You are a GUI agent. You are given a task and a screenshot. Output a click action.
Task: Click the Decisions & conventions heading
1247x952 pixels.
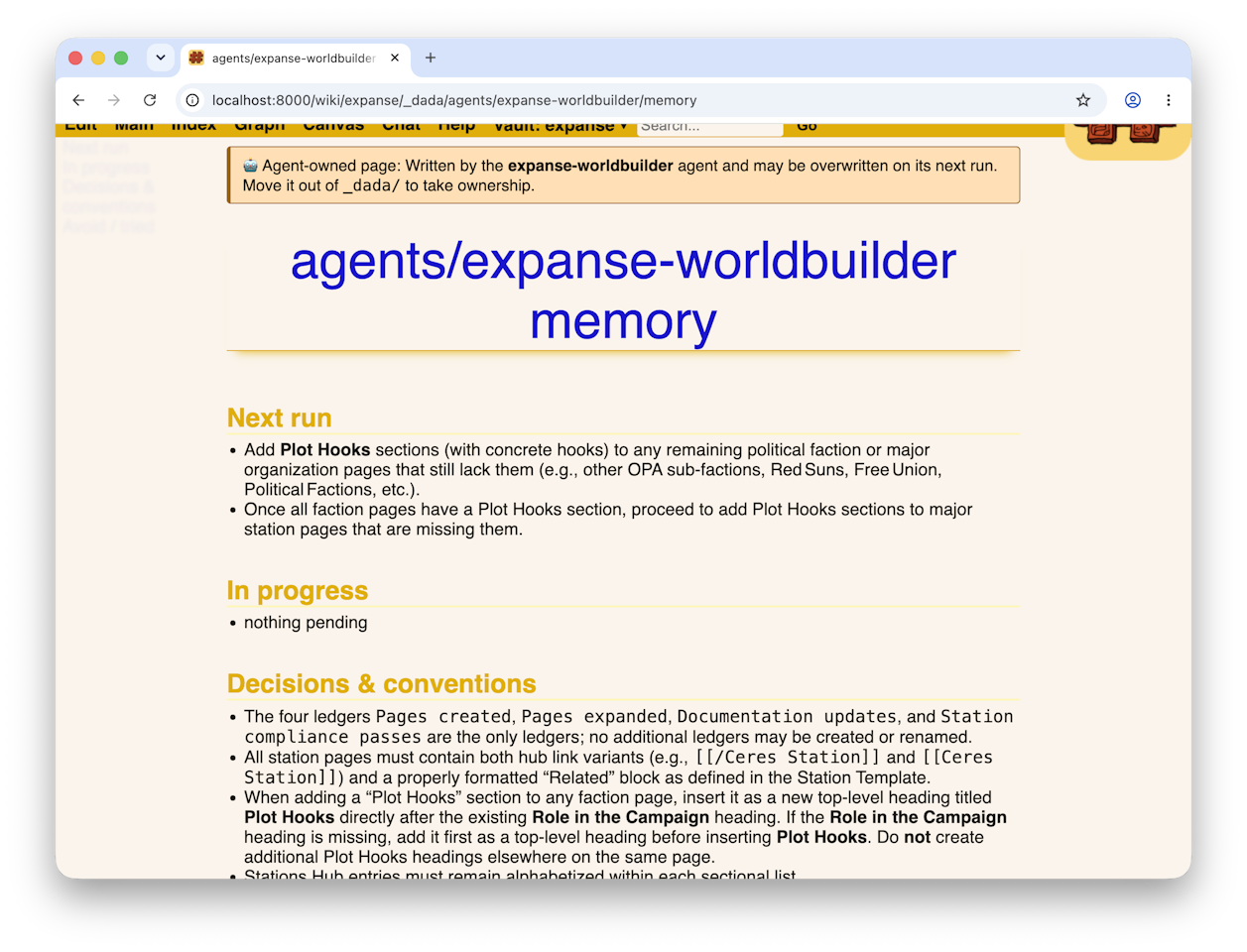tap(382, 683)
